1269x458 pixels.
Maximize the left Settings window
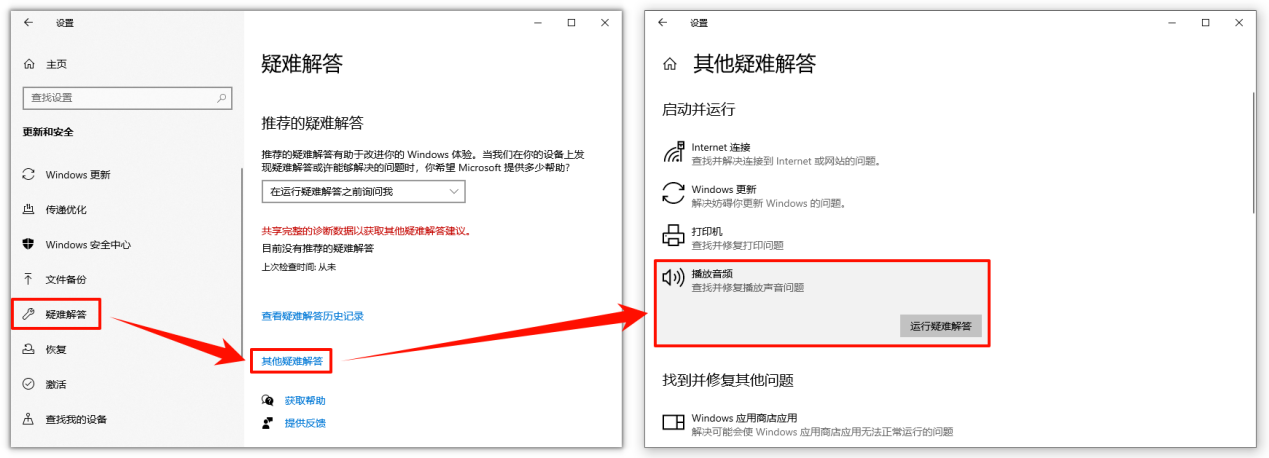coord(571,22)
